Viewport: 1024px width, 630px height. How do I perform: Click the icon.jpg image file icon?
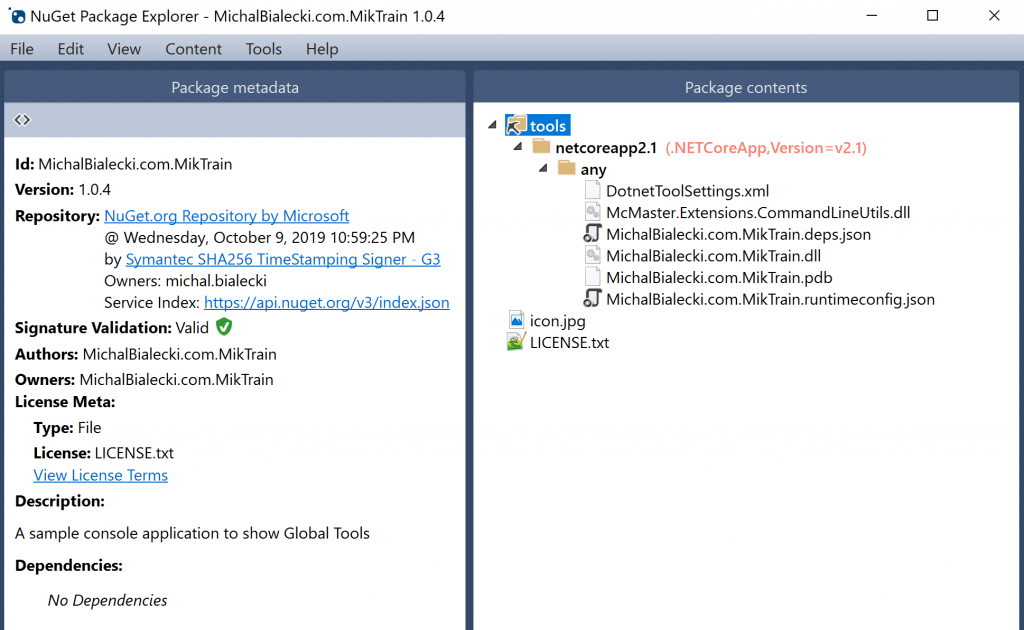516,320
